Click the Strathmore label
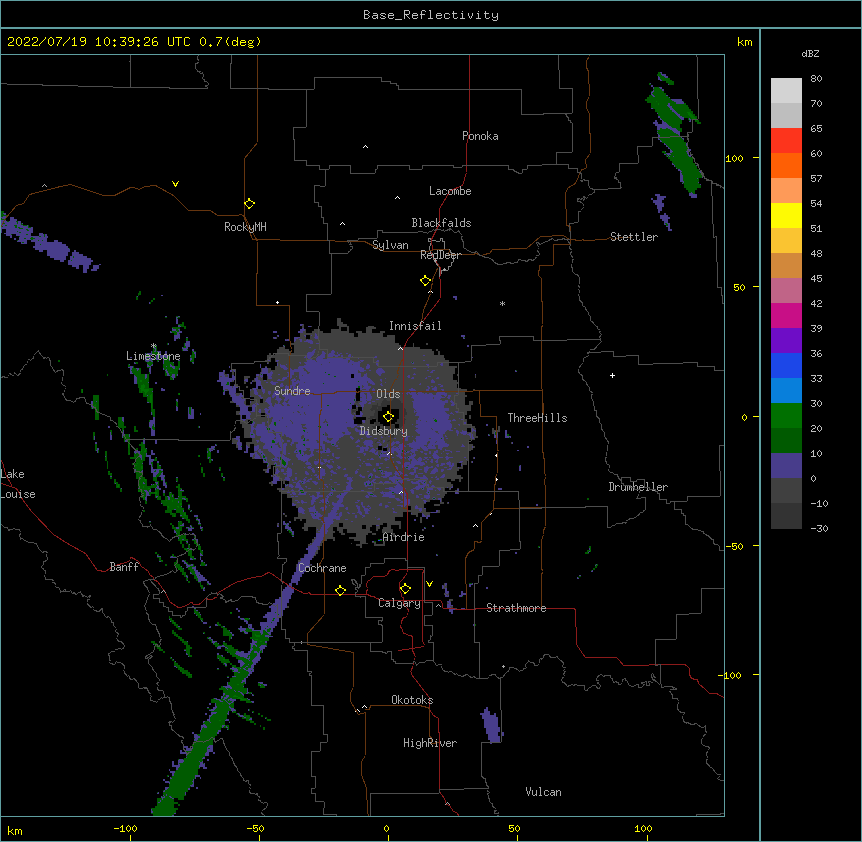This screenshot has height=842, width=862. [x=516, y=608]
